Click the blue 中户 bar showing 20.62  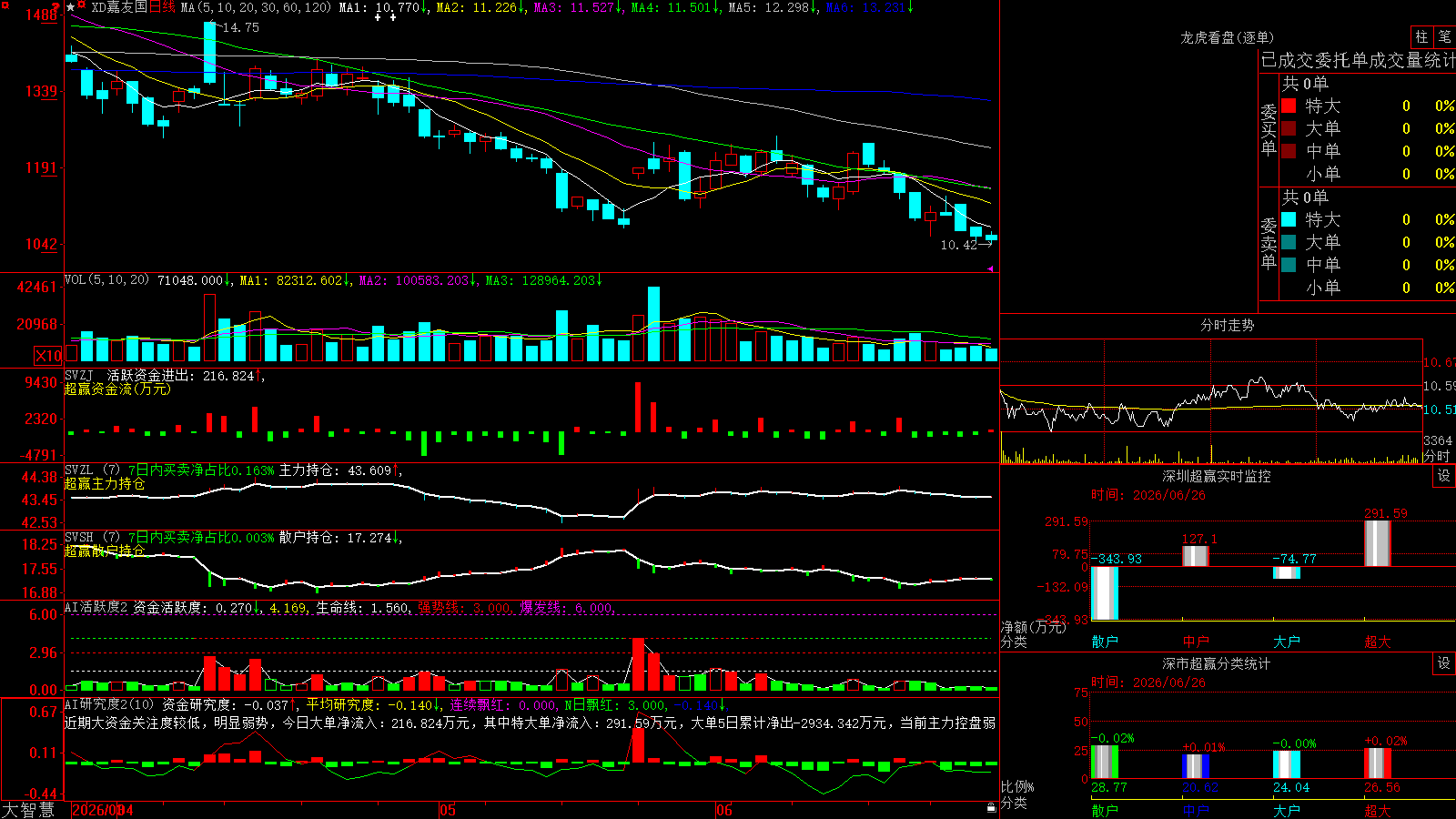click(x=1196, y=766)
